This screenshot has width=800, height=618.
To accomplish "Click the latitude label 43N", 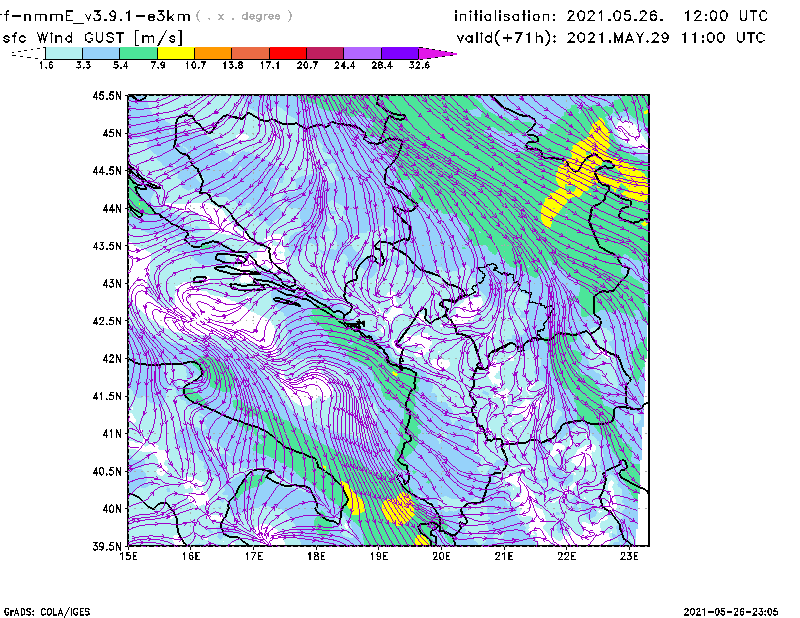I will (112, 283).
